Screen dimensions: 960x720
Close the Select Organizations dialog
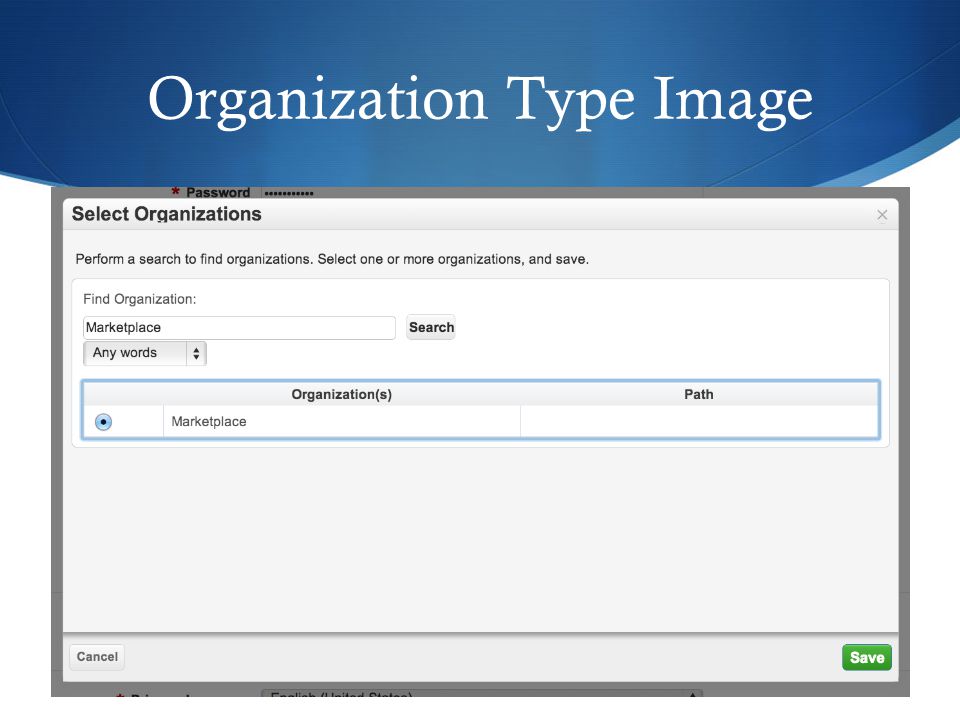882,215
